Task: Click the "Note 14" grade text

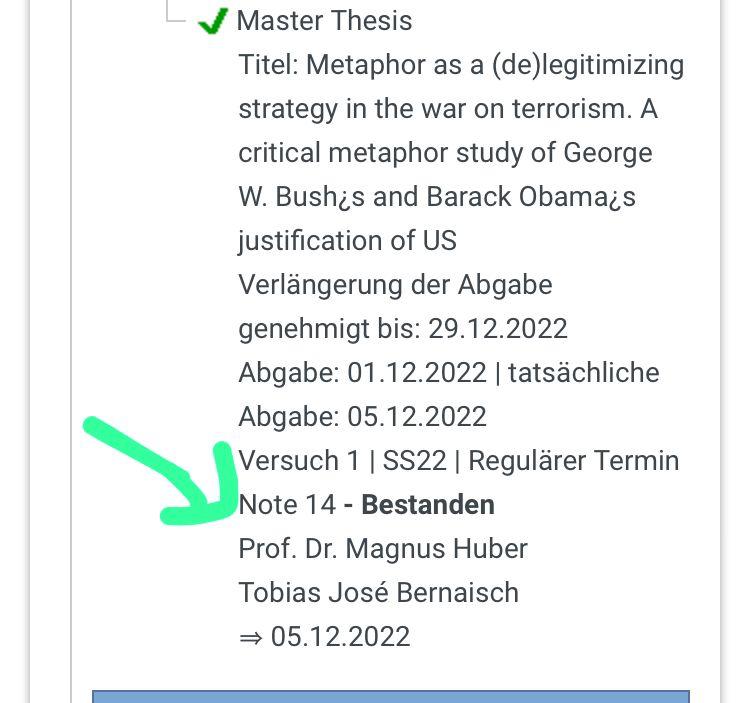Action: pos(287,505)
